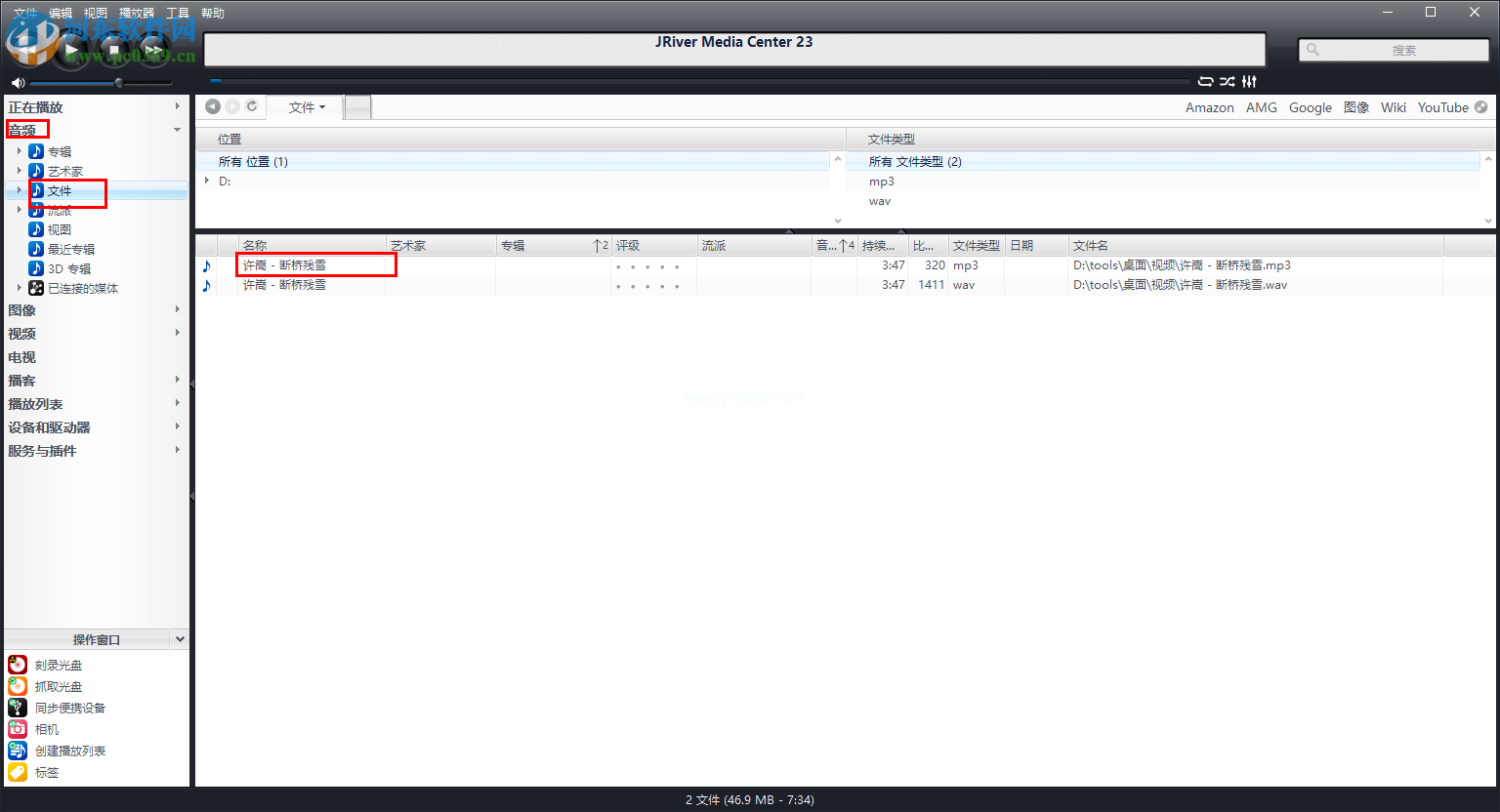Image resolution: width=1500 pixels, height=812 pixels.
Task: Stop playback with the Stop button
Action: click(x=113, y=49)
